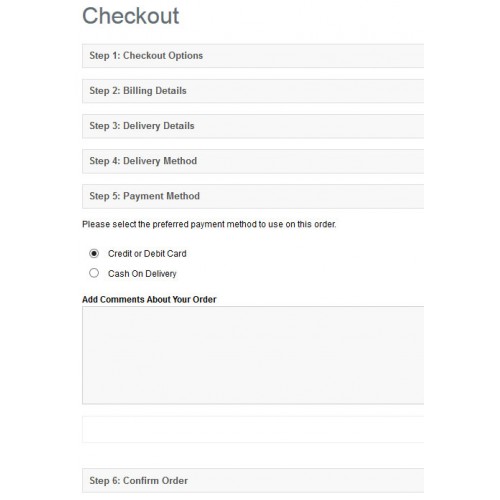Image resolution: width=500 pixels, height=500 pixels.
Task: Open Step 3: Delivery Details section
Action: pyautogui.click(x=253, y=126)
